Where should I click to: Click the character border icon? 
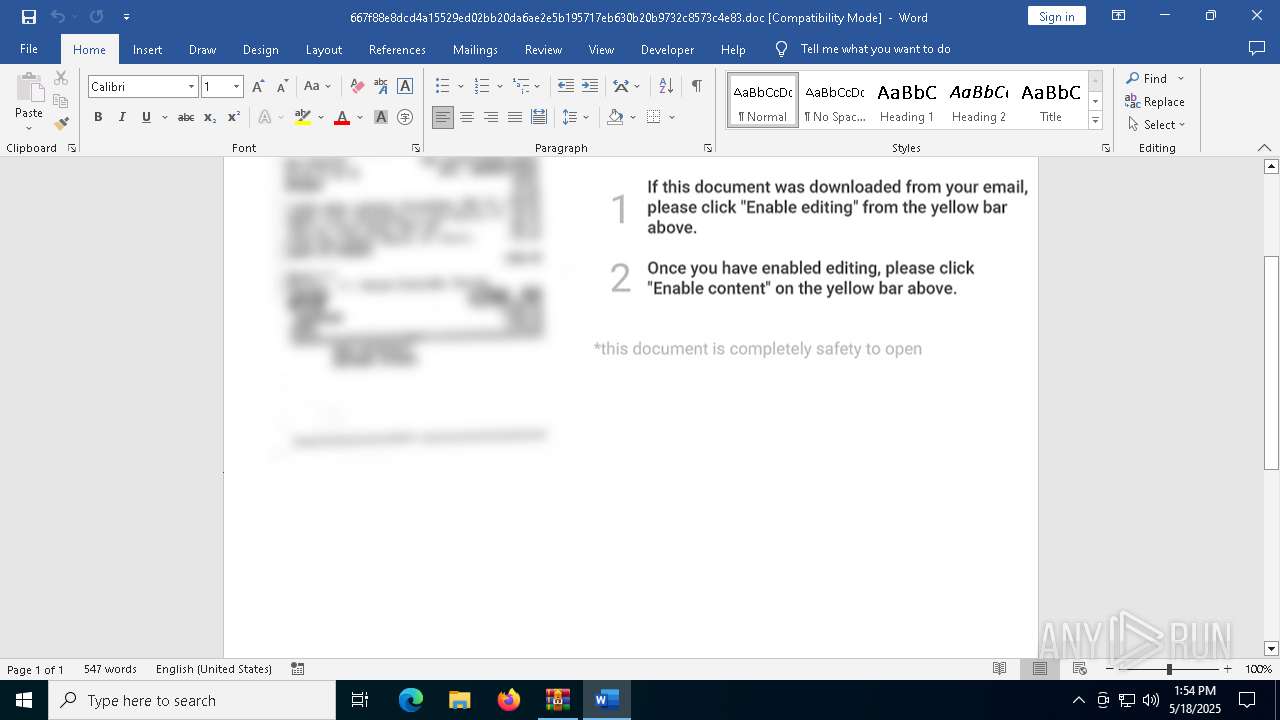405,87
